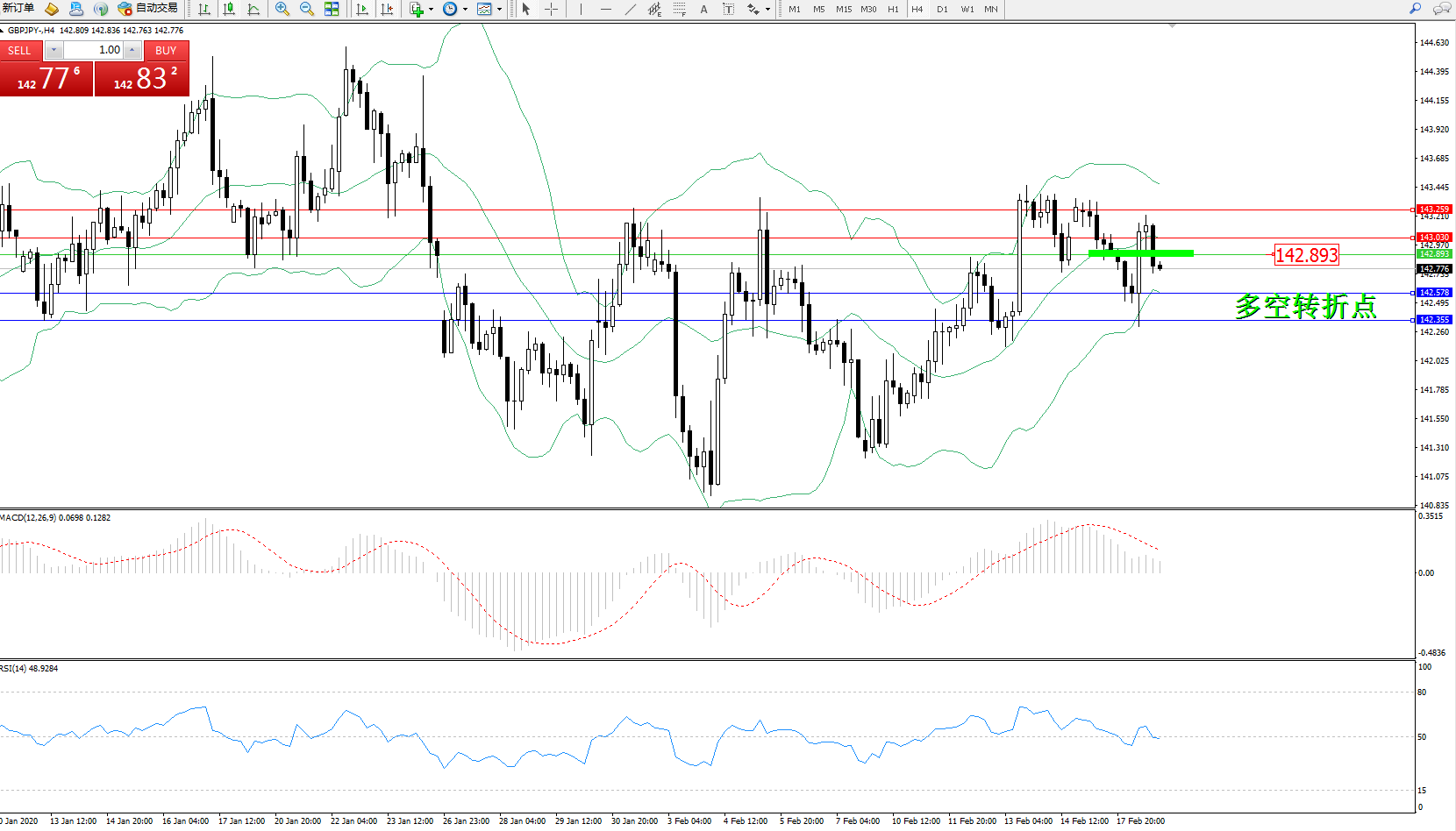Click the search magnifier at top right
Screen dimensions: 1456x831
tap(1415, 9)
